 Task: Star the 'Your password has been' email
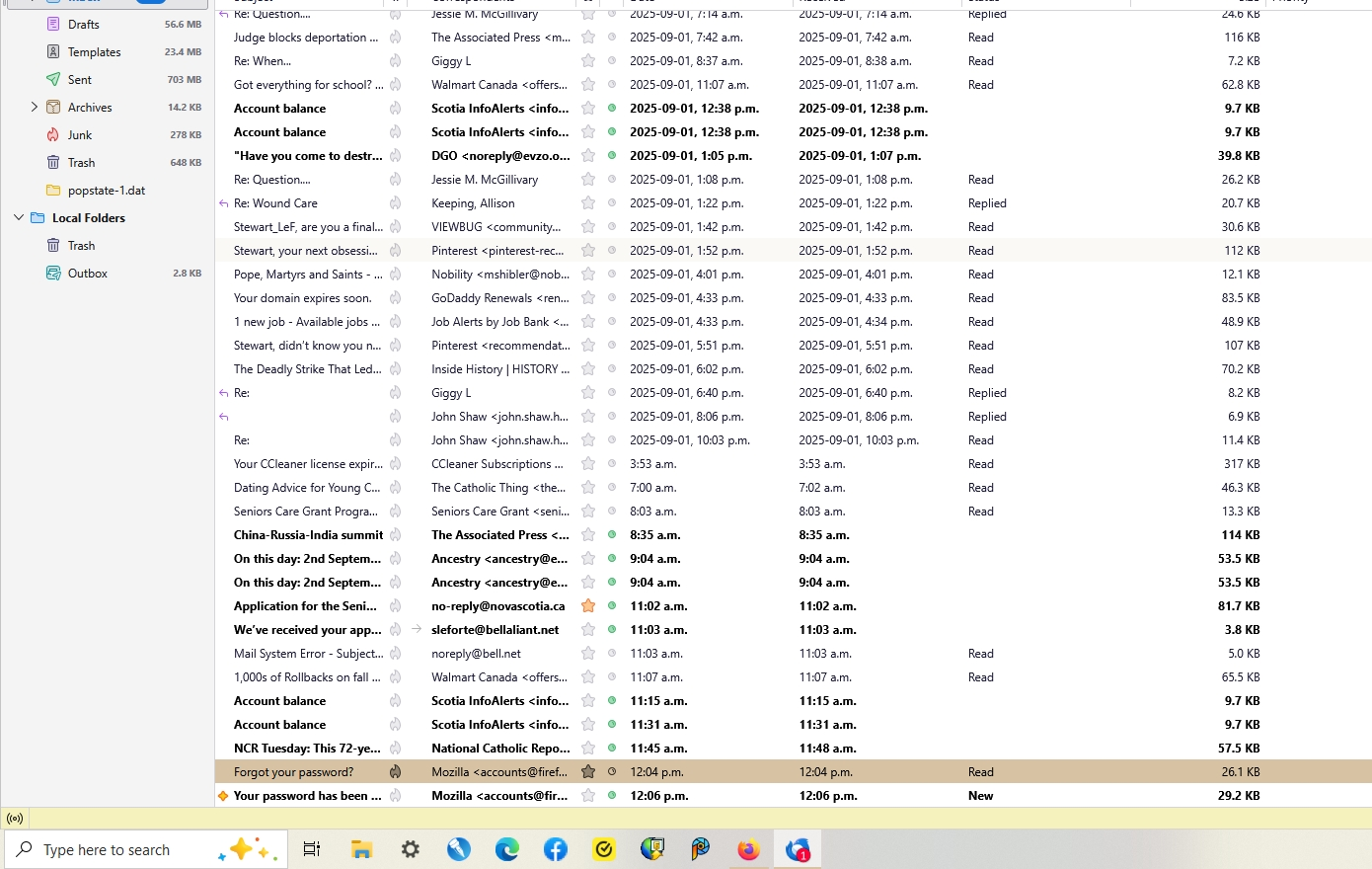[588, 796]
